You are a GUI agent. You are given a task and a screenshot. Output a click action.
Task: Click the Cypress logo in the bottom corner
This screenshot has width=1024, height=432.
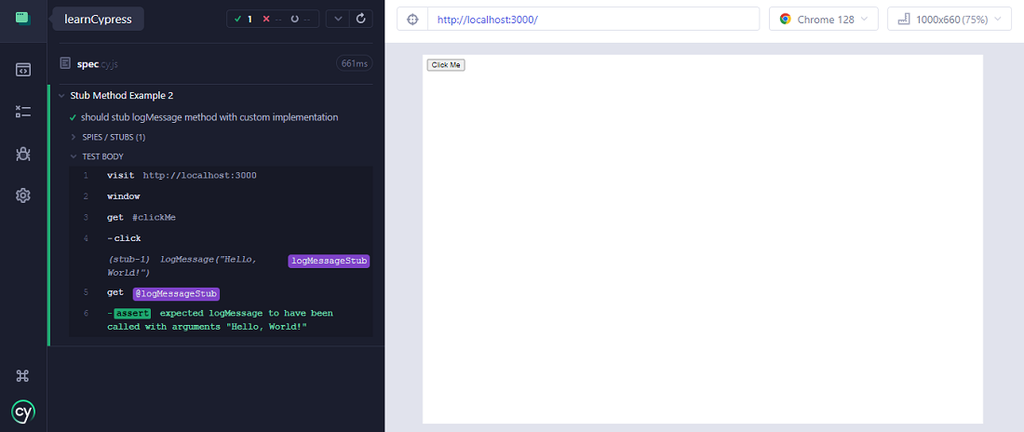(23, 411)
